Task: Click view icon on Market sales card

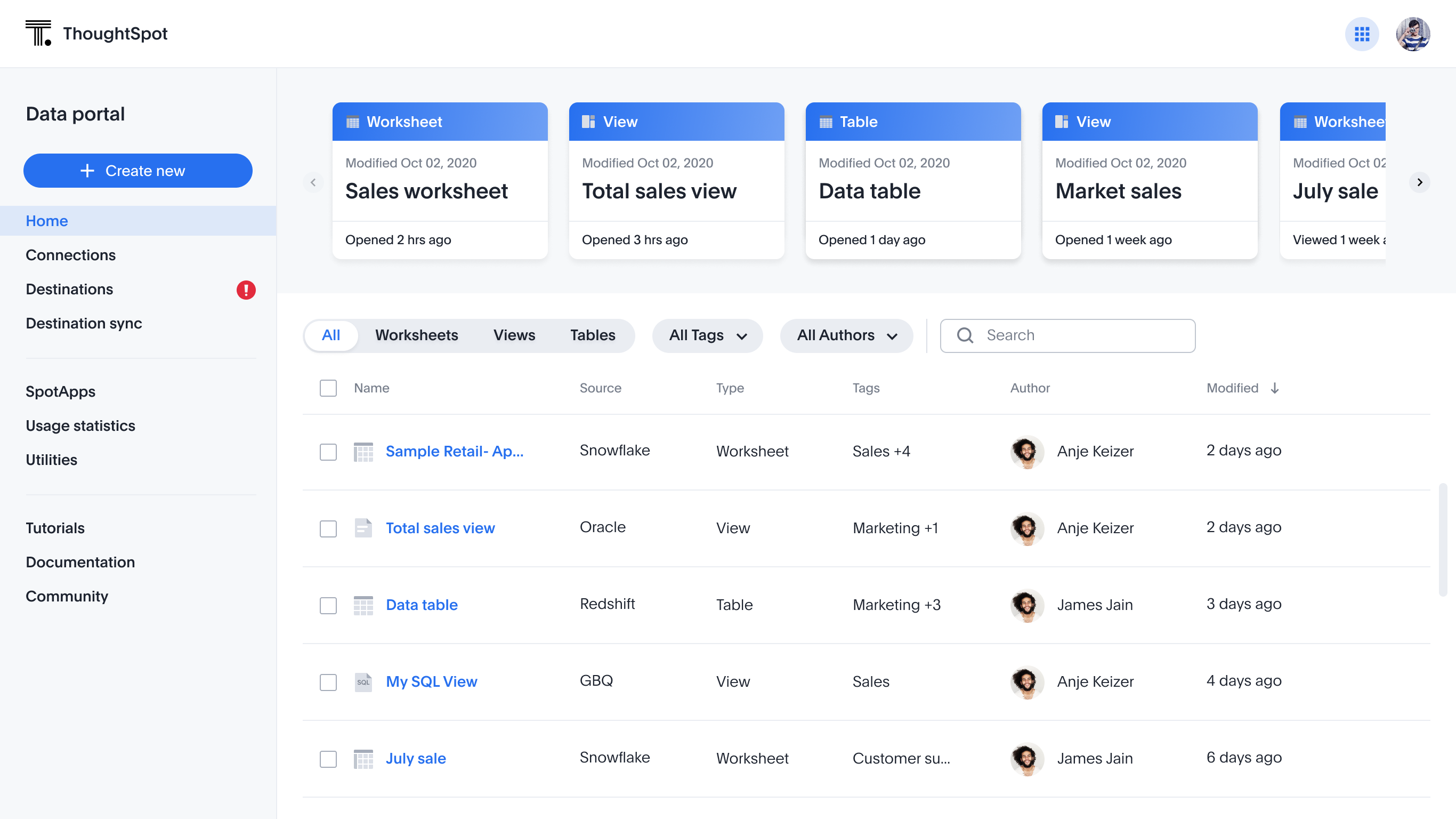Action: click(1062, 122)
